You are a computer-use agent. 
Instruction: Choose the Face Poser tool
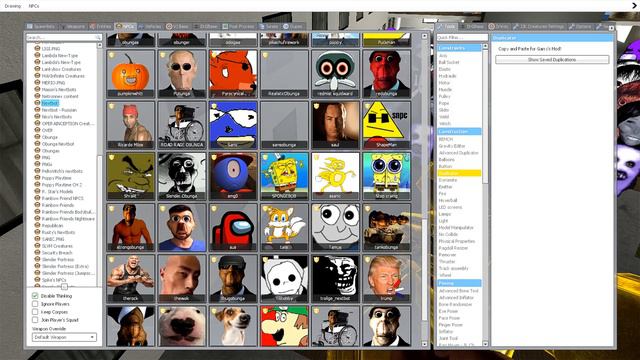point(449,318)
